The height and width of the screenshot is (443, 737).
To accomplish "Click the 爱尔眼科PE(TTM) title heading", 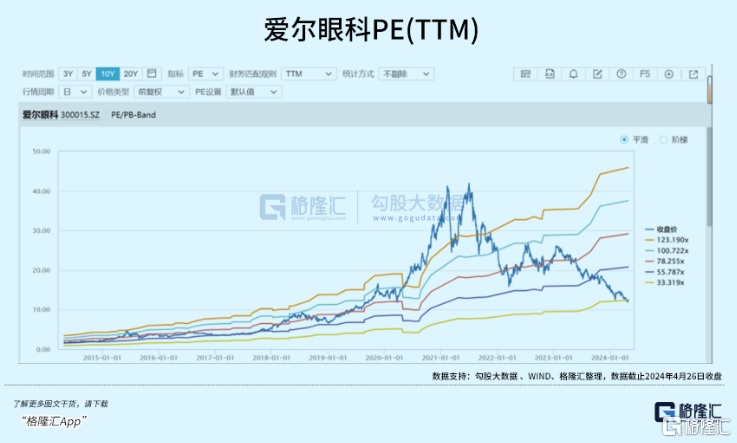I will (371, 30).
